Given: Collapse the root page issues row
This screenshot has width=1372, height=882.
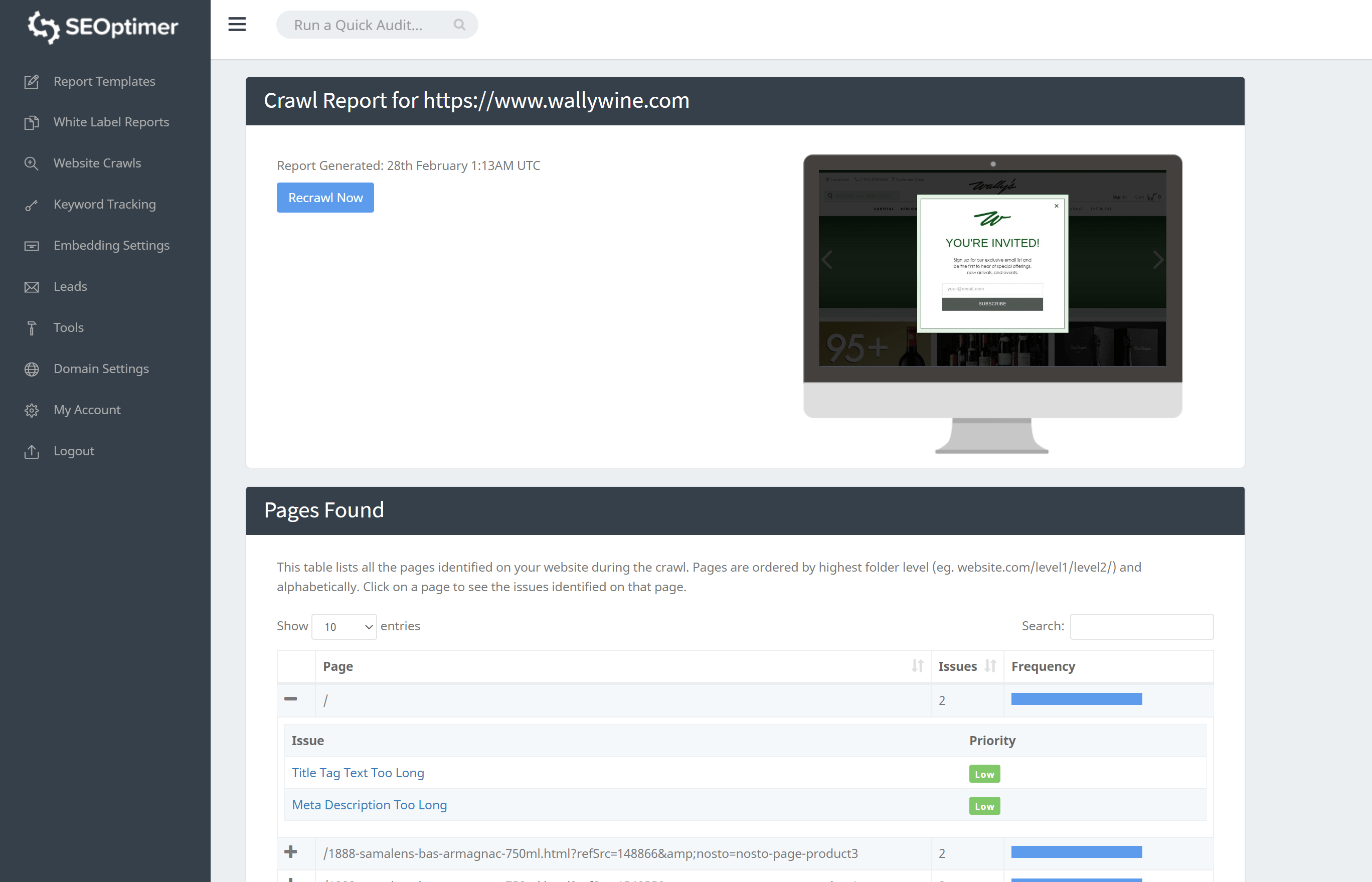Looking at the screenshot, I should 291,698.
